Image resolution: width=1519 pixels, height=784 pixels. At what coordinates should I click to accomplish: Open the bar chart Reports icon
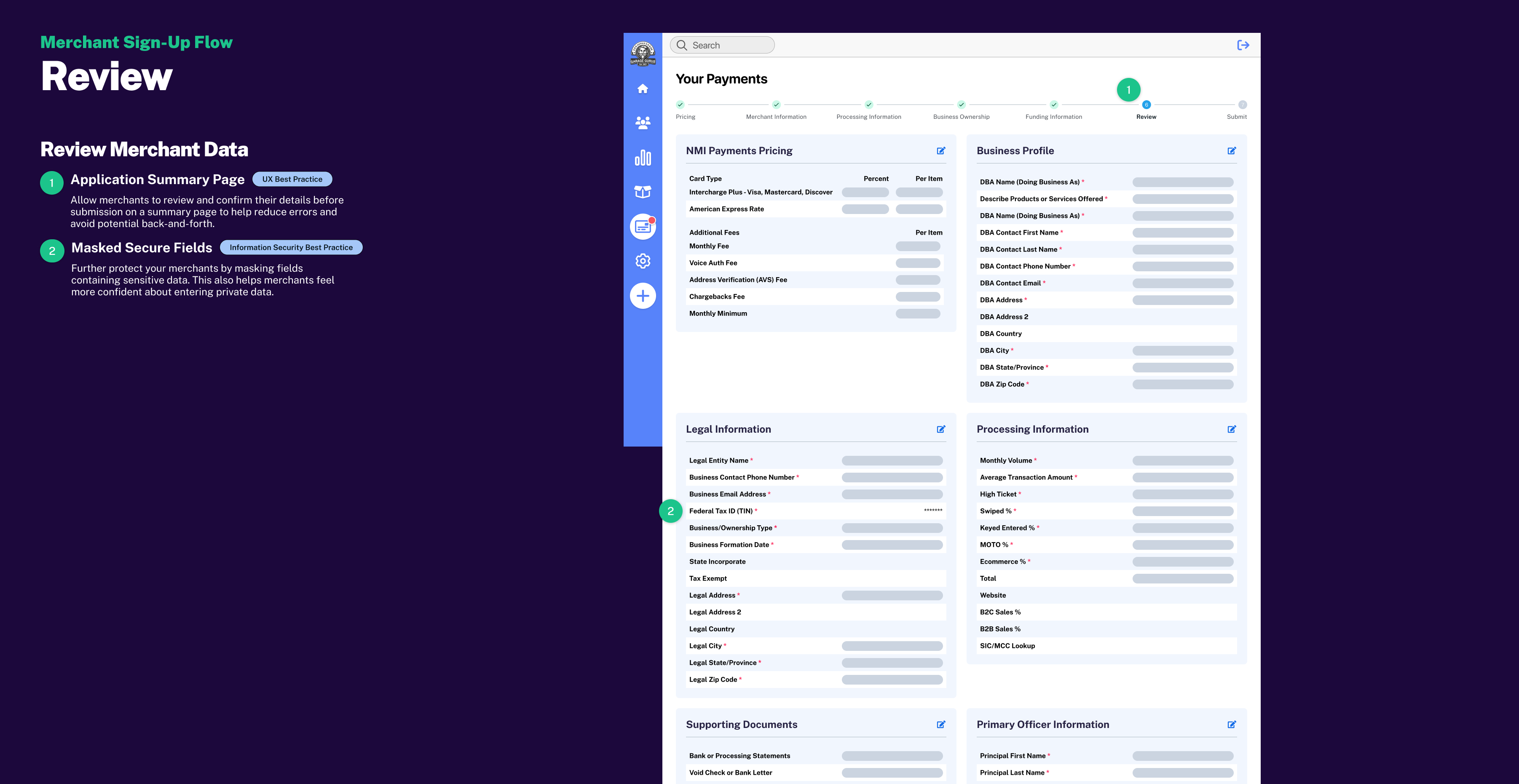click(643, 158)
